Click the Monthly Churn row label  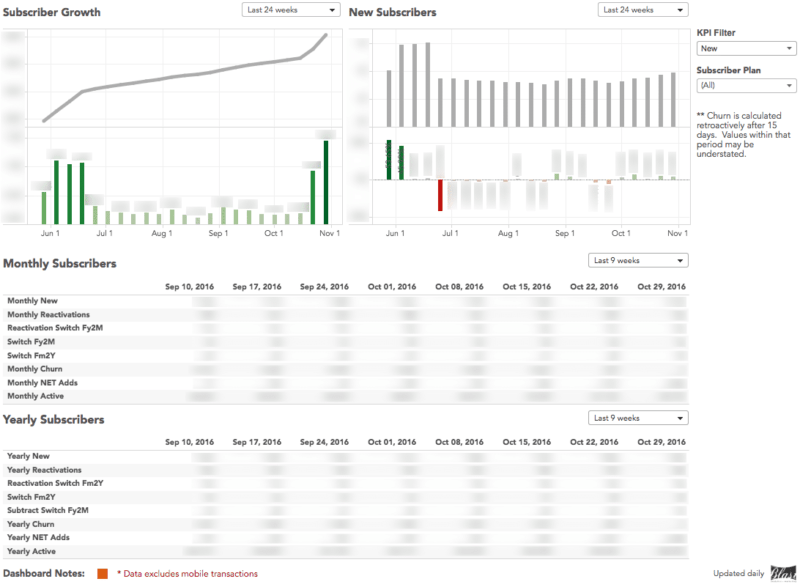(33, 369)
